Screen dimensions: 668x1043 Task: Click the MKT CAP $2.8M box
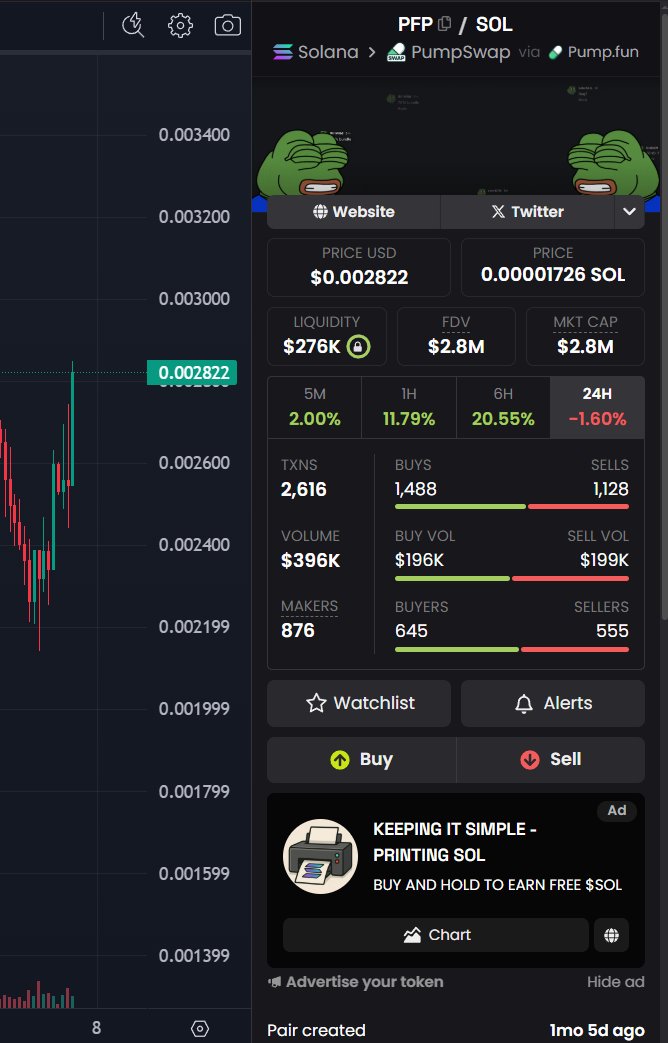point(585,337)
